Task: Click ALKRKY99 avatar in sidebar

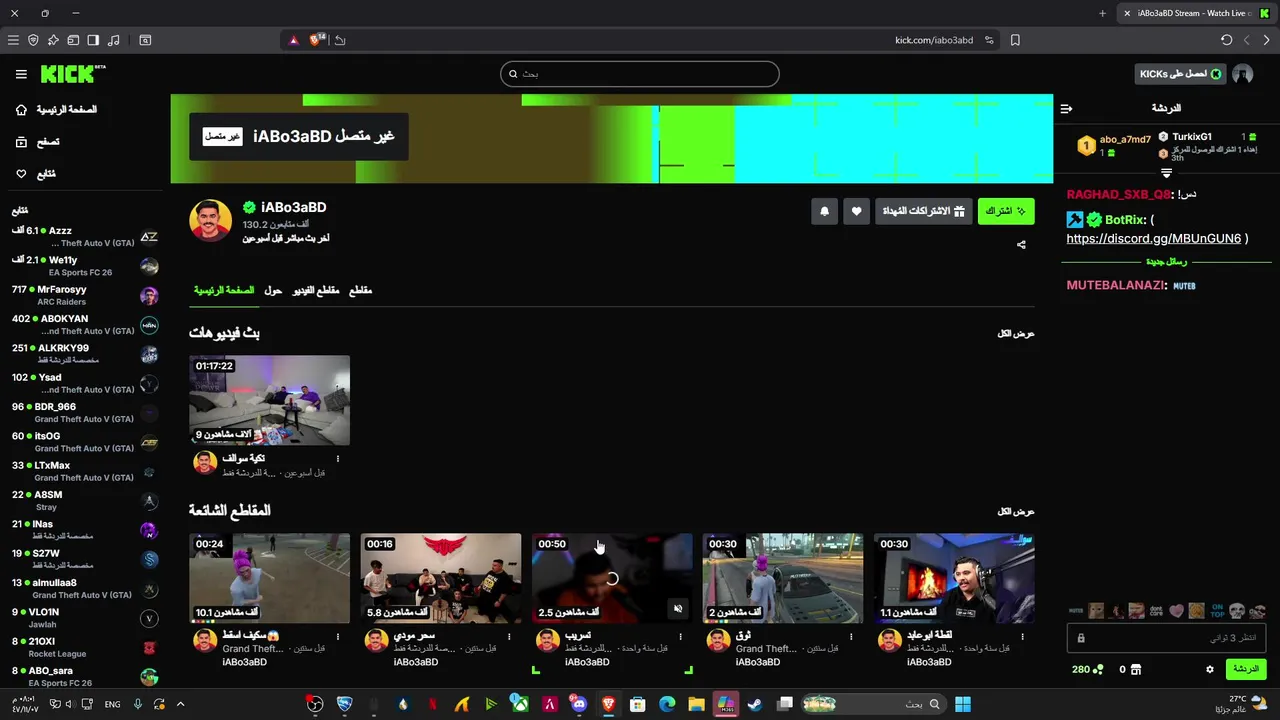Action: click(149, 355)
